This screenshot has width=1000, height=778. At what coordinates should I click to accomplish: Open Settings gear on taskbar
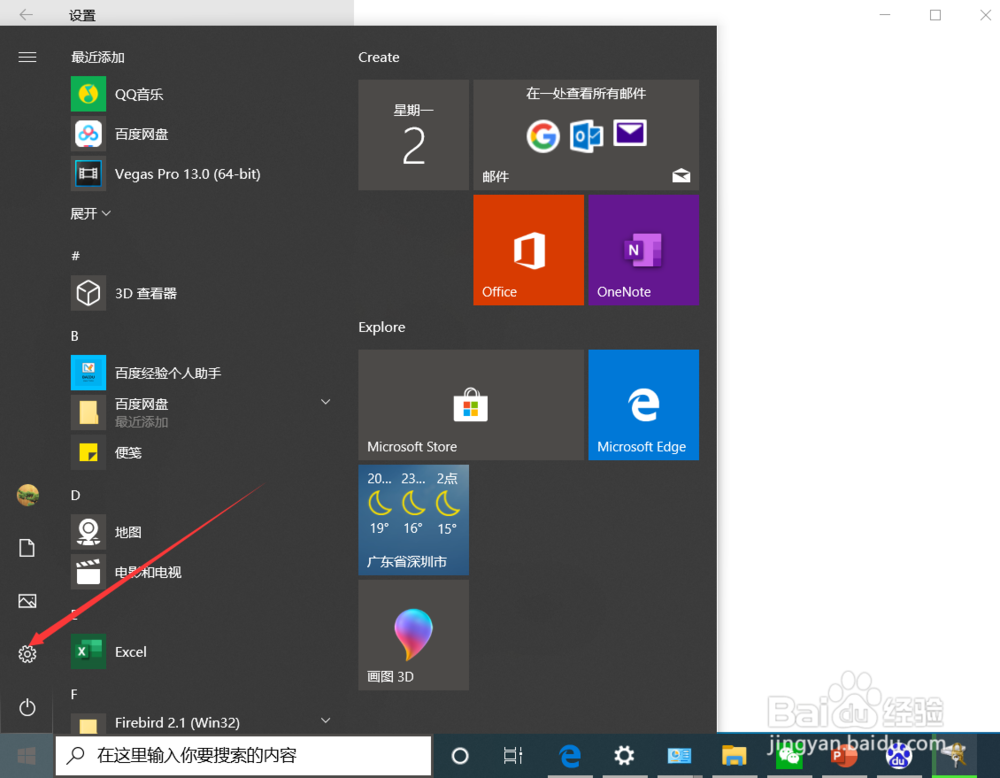624,756
